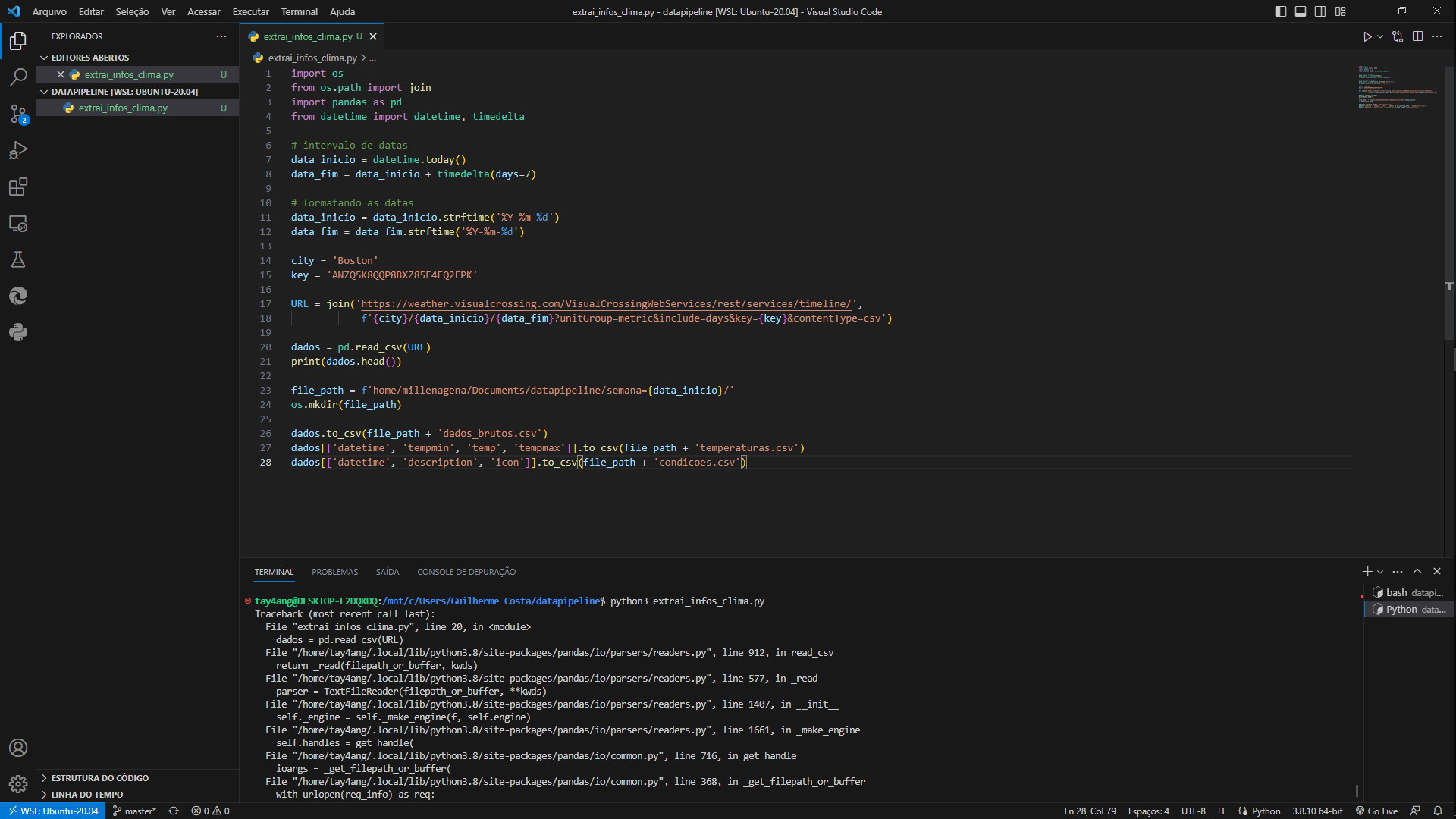Open the Terminal menu
Viewport: 1456px width, 819px height.
click(300, 11)
